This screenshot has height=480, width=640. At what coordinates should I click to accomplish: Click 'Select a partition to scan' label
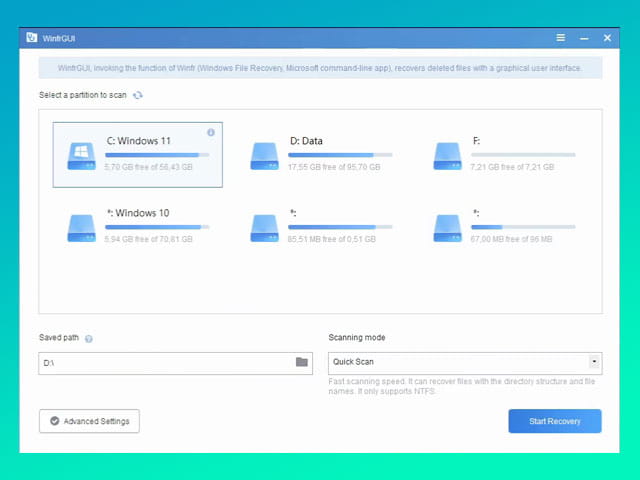click(x=83, y=95)
